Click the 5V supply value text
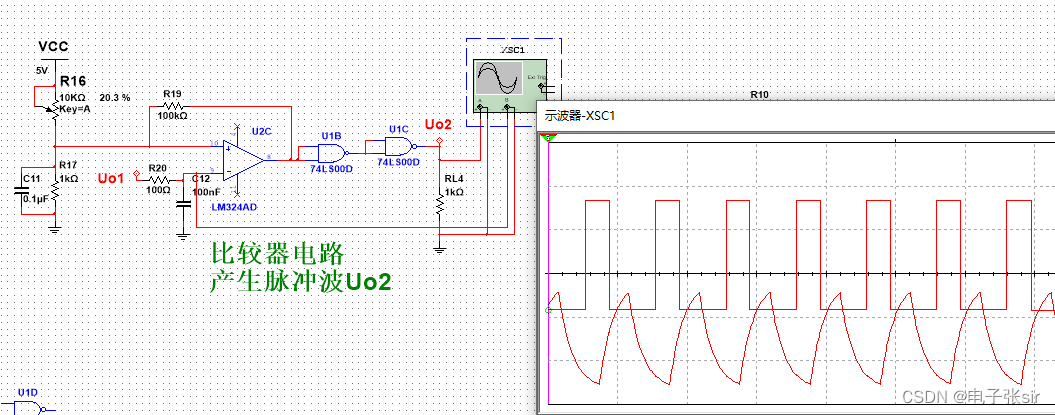1055x415 pixels. coord(42,70)
